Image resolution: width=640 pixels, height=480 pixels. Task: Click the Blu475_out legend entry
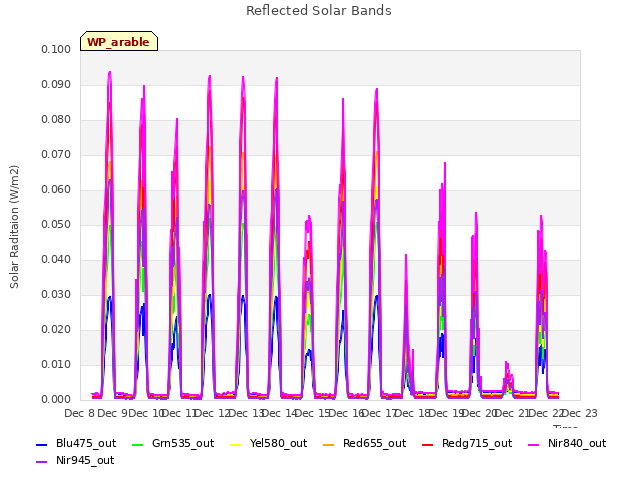76,443
